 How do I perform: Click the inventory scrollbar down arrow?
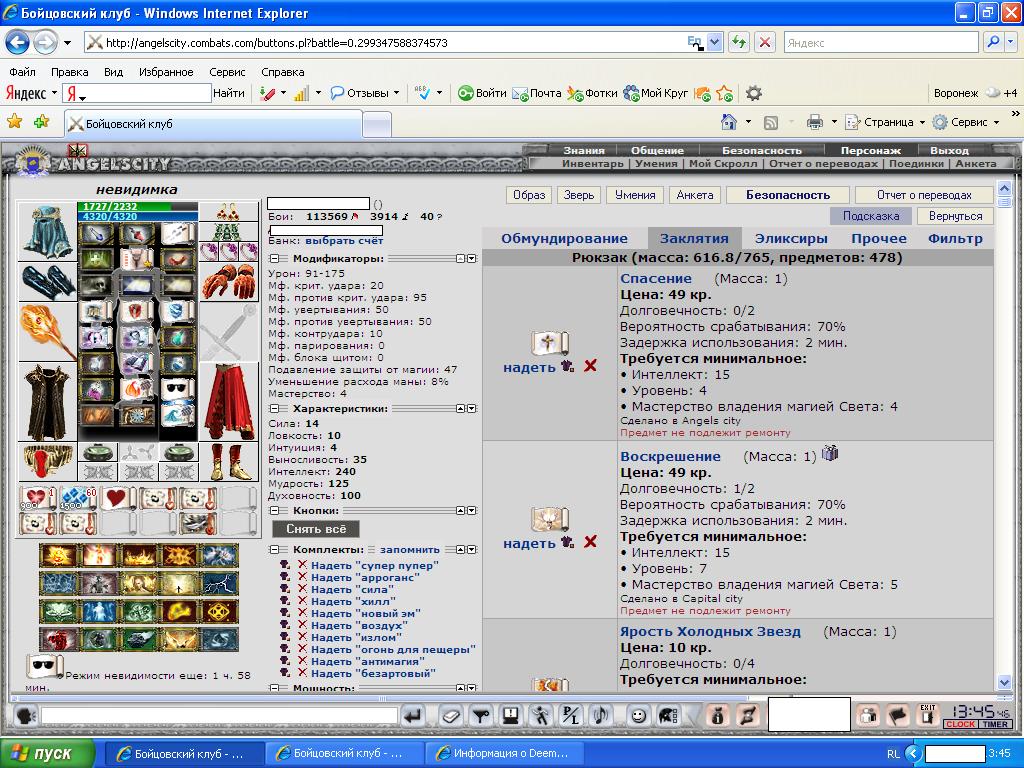1004,682
